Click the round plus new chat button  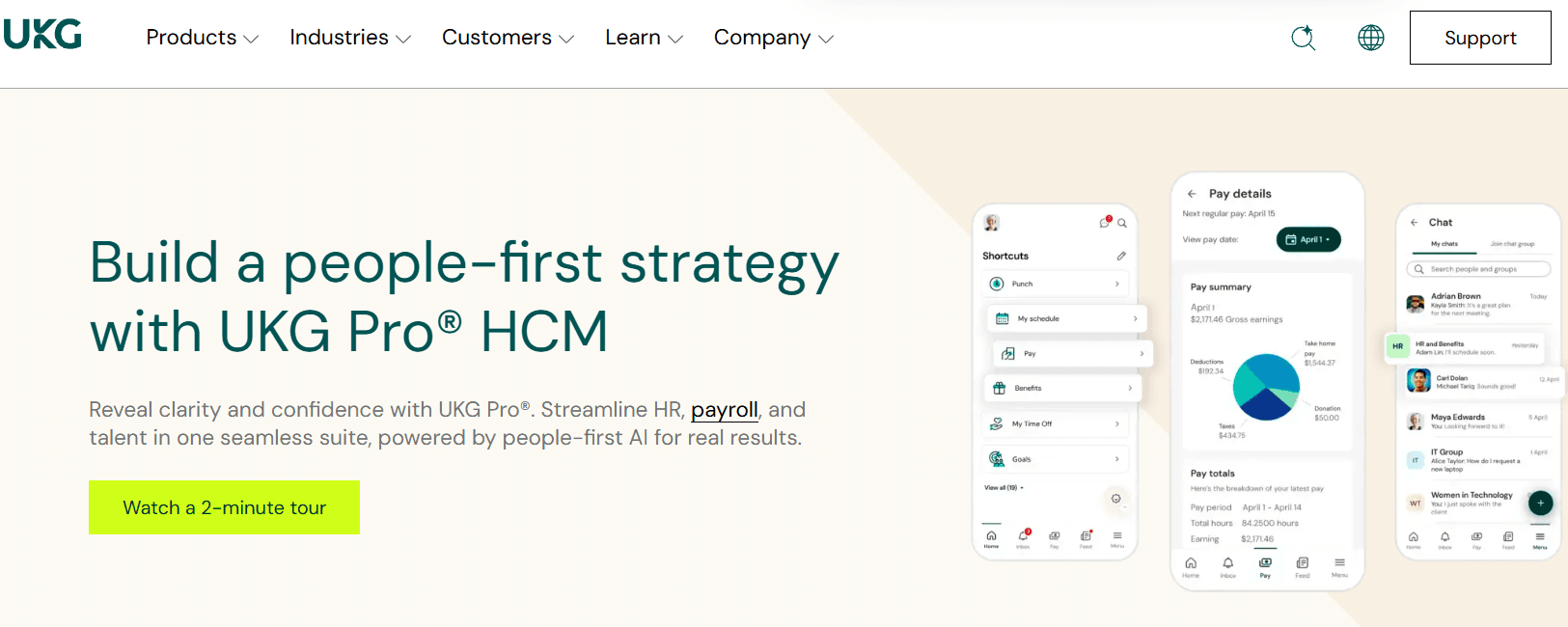tap(1541, 503)
